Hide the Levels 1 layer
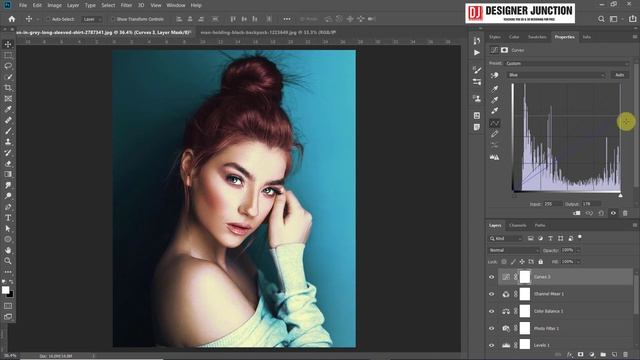The width and height of the screenshot is (640, 360). (x=491, y=345)
